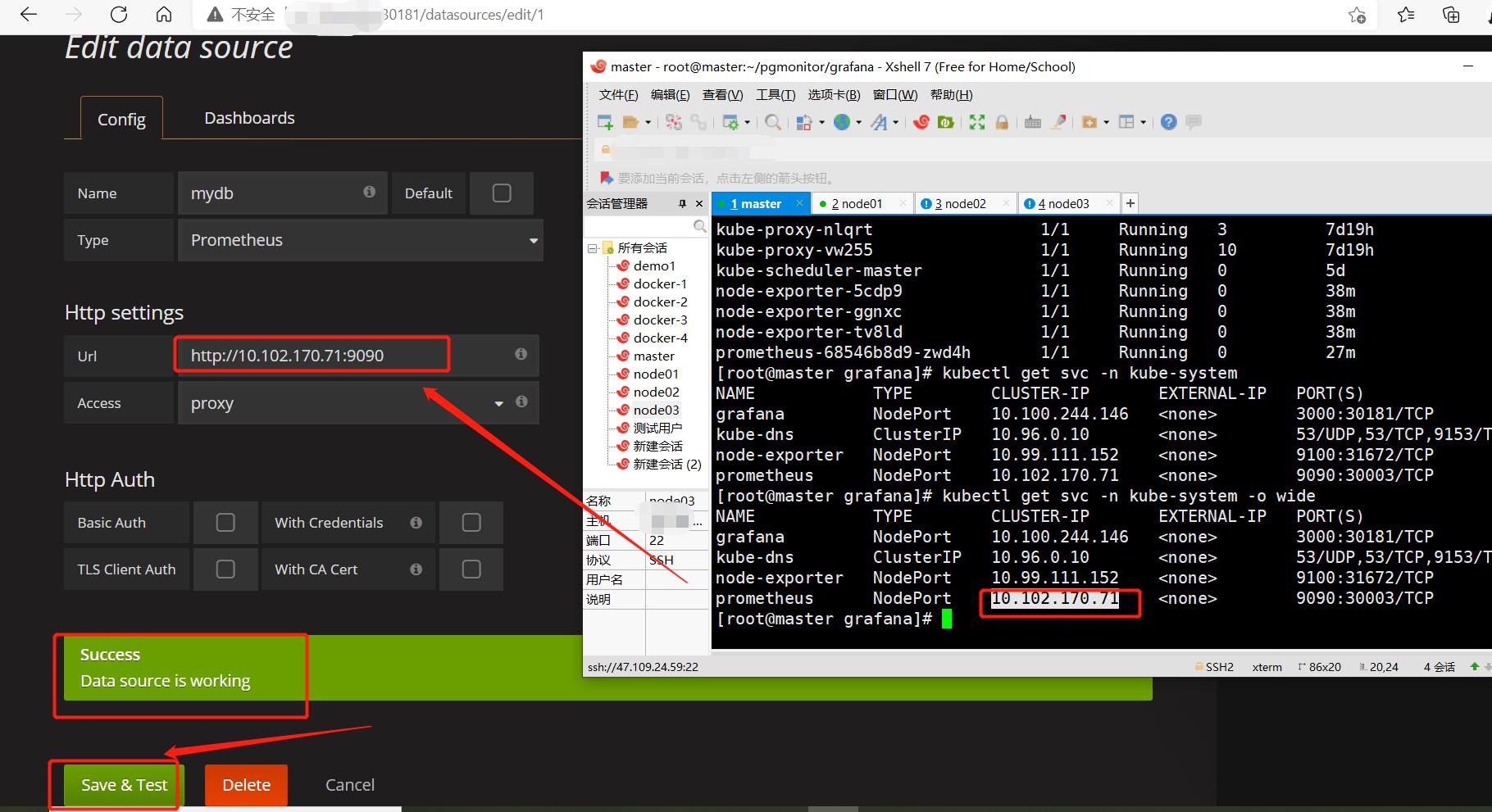The width and height of the screenshot is (1492, 812).
Task: Click the Xshell font icon
Action: [x=879, y=122]
